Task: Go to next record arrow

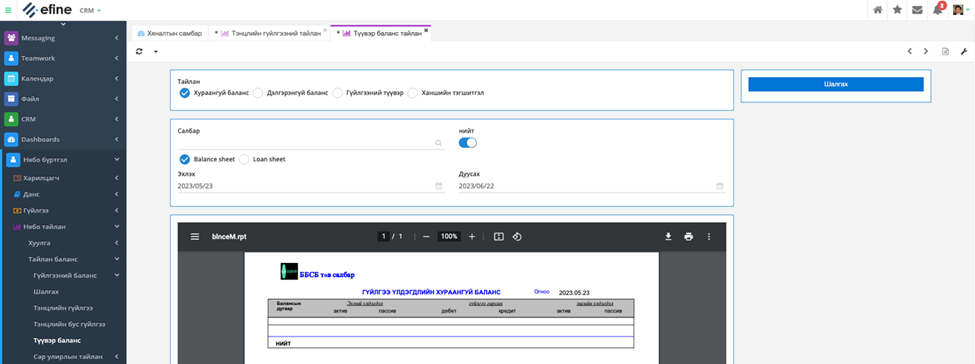Action: (926, 52)
